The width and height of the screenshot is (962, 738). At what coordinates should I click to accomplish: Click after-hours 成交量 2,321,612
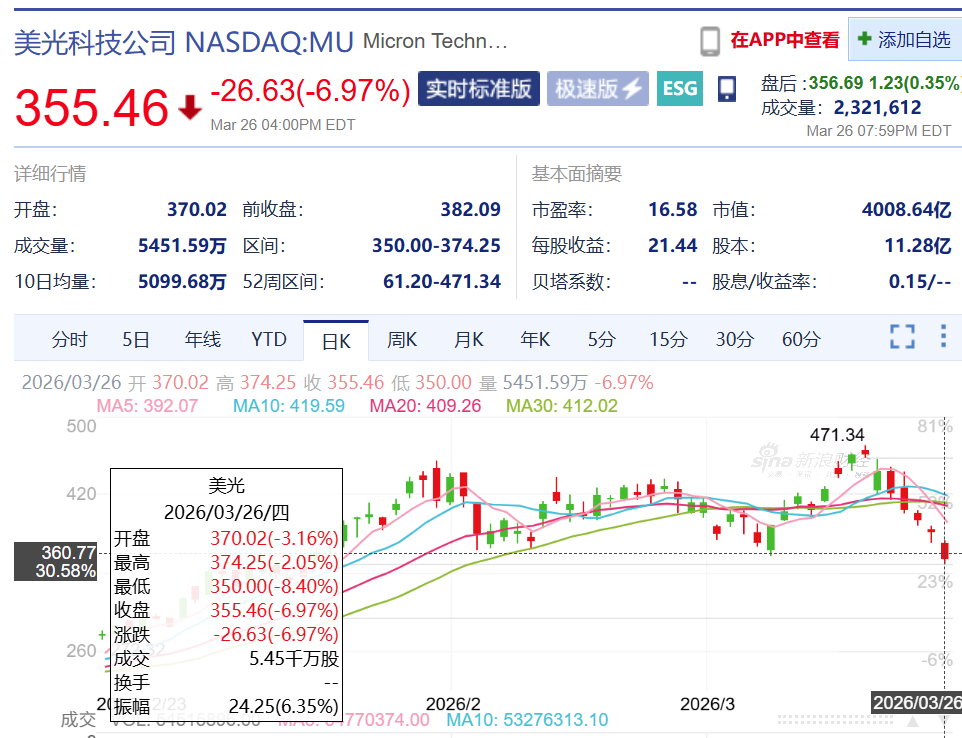[877, 108]
